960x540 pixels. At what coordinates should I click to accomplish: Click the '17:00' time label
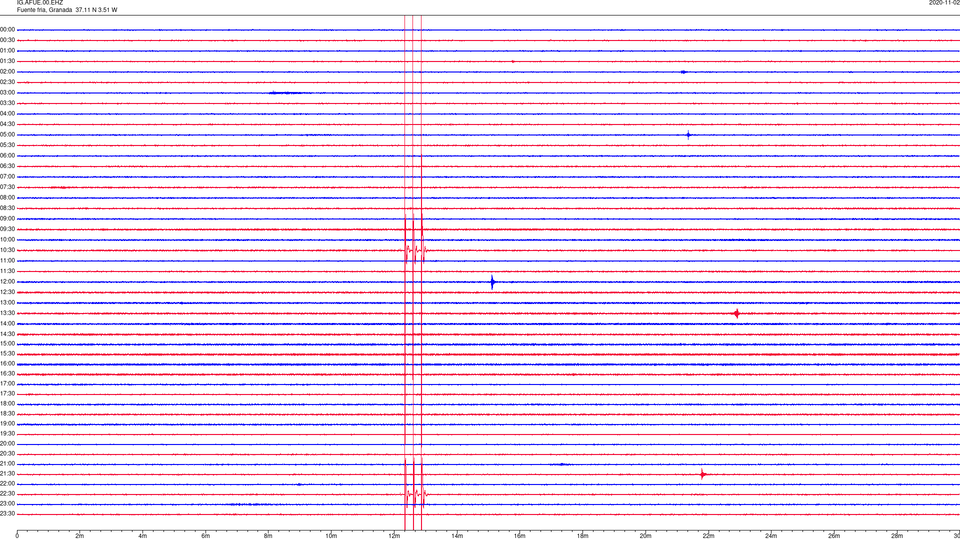pyautogui.click(x=7, y=383)
